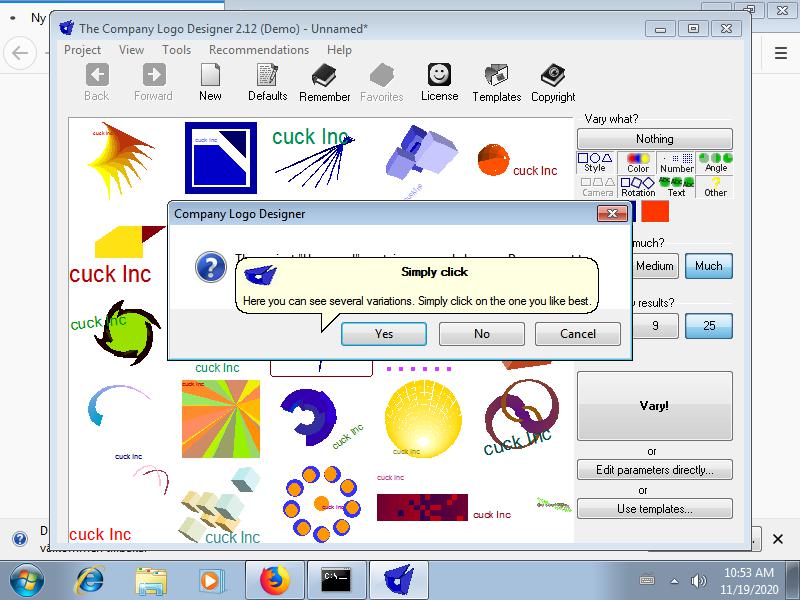The width and height of the screenshot is (800, 600).
Task: Pick the green swirl circle logo
Action: tap(127, 333)
